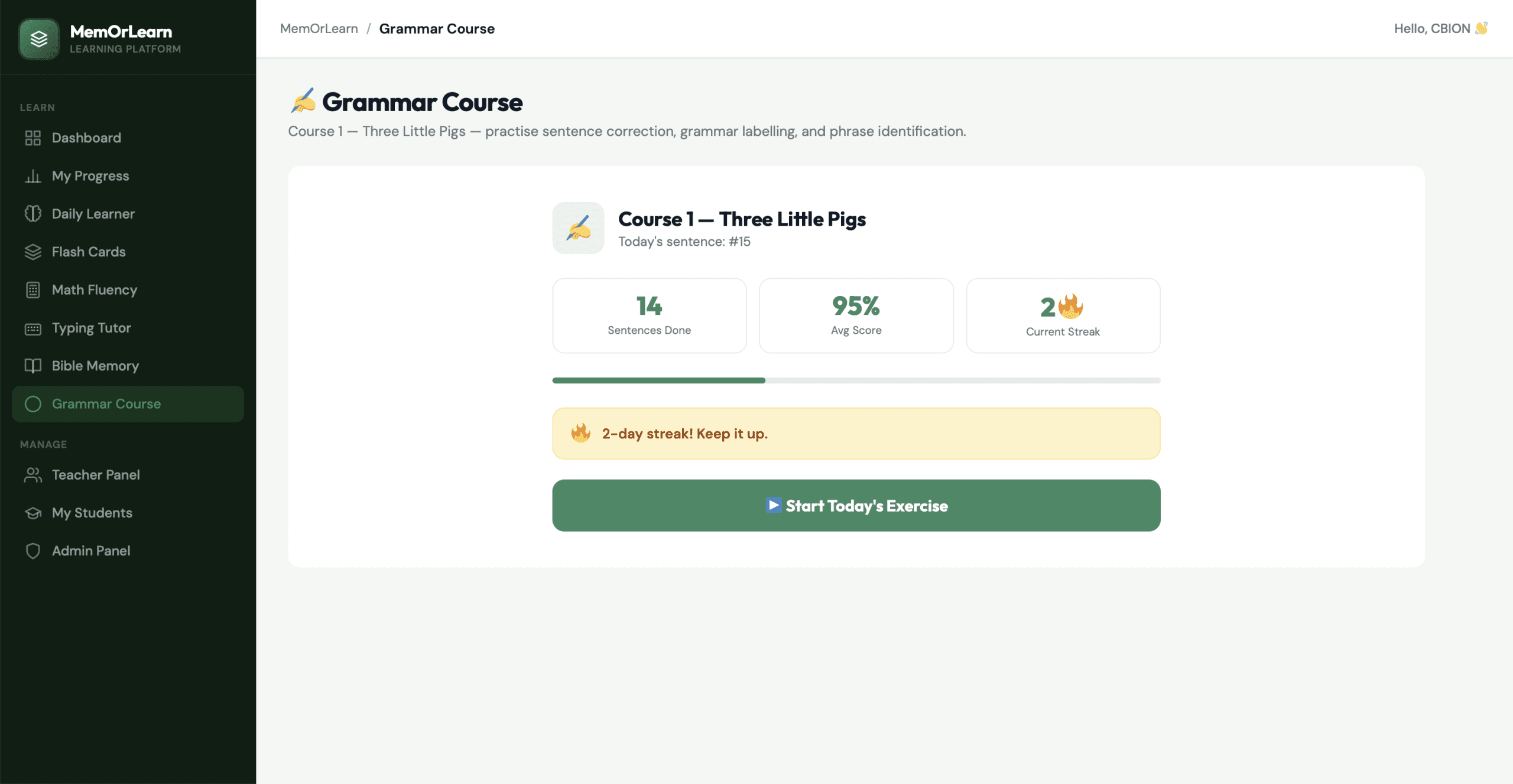Image resolution: width=1513 pixels, height=784 pixels.
Task: Click 'Course 1 — Three Little Pigs' card heading
Action: click(x=742, y=219)
